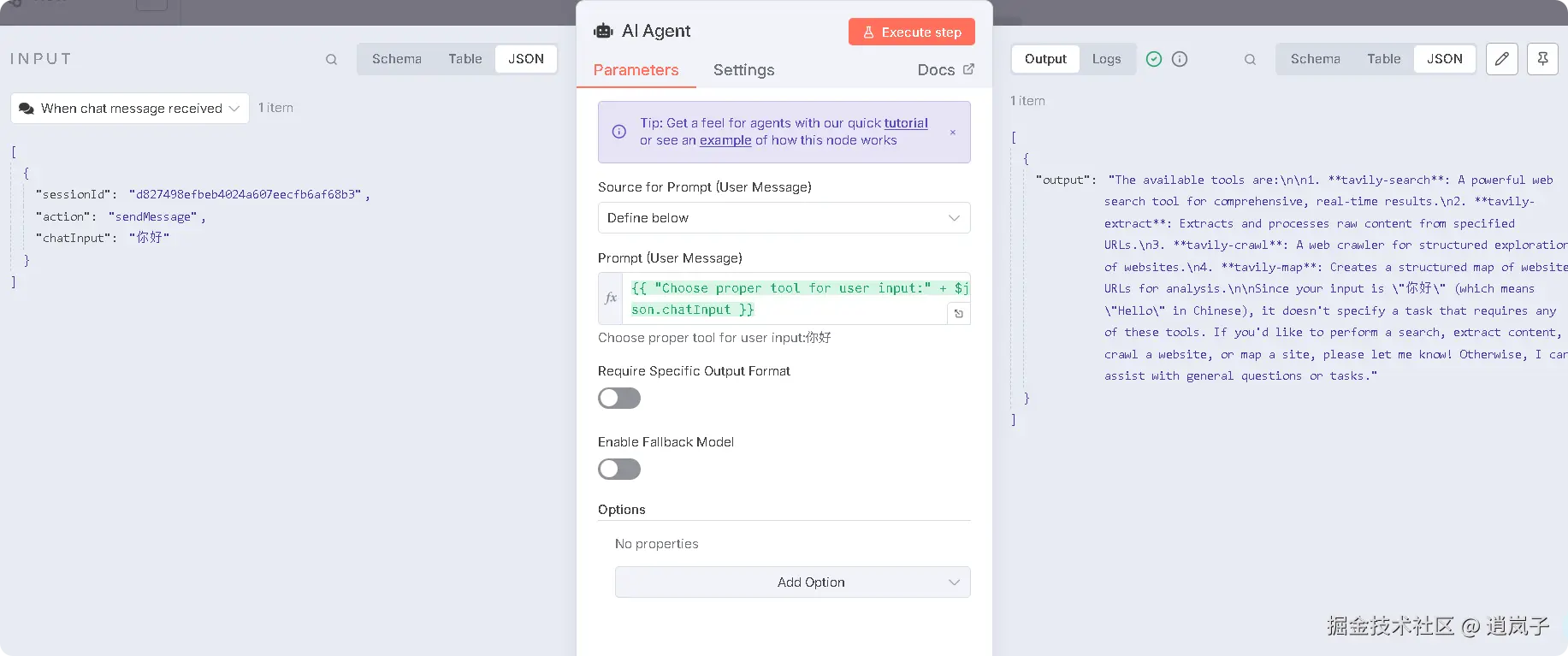This screenshot has width=1568, height=656.
Task: Select the Logs tab in the output panel
Action: pos(1106,59)
